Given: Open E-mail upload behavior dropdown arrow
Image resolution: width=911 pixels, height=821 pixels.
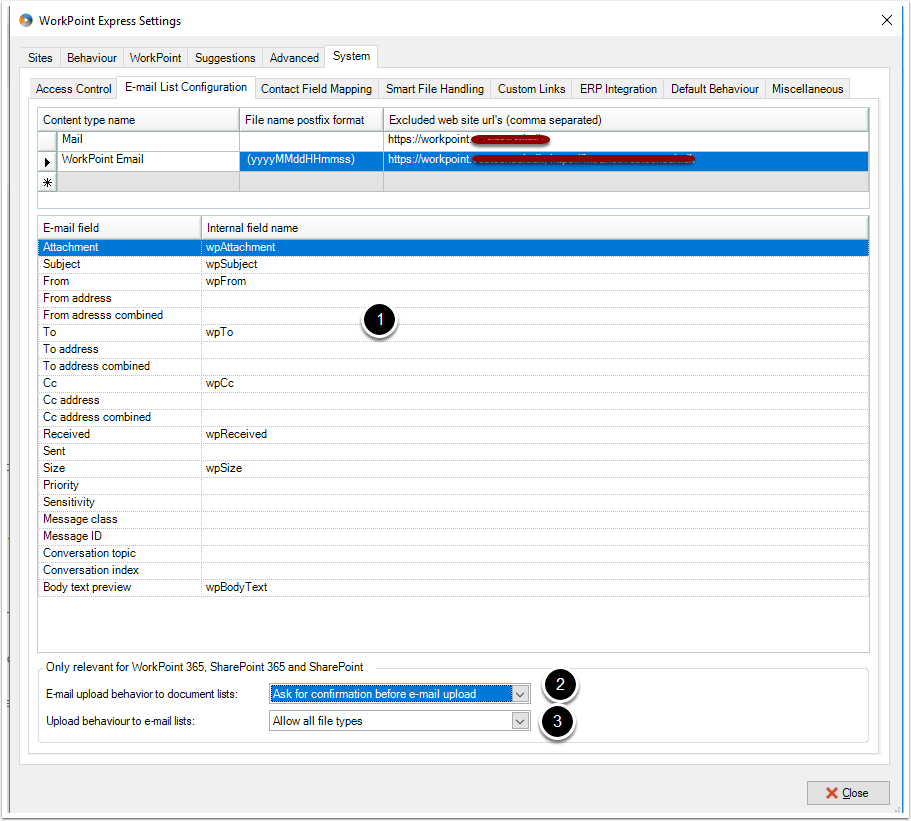Looking at the screenshot, I should (x=520, y=694).
